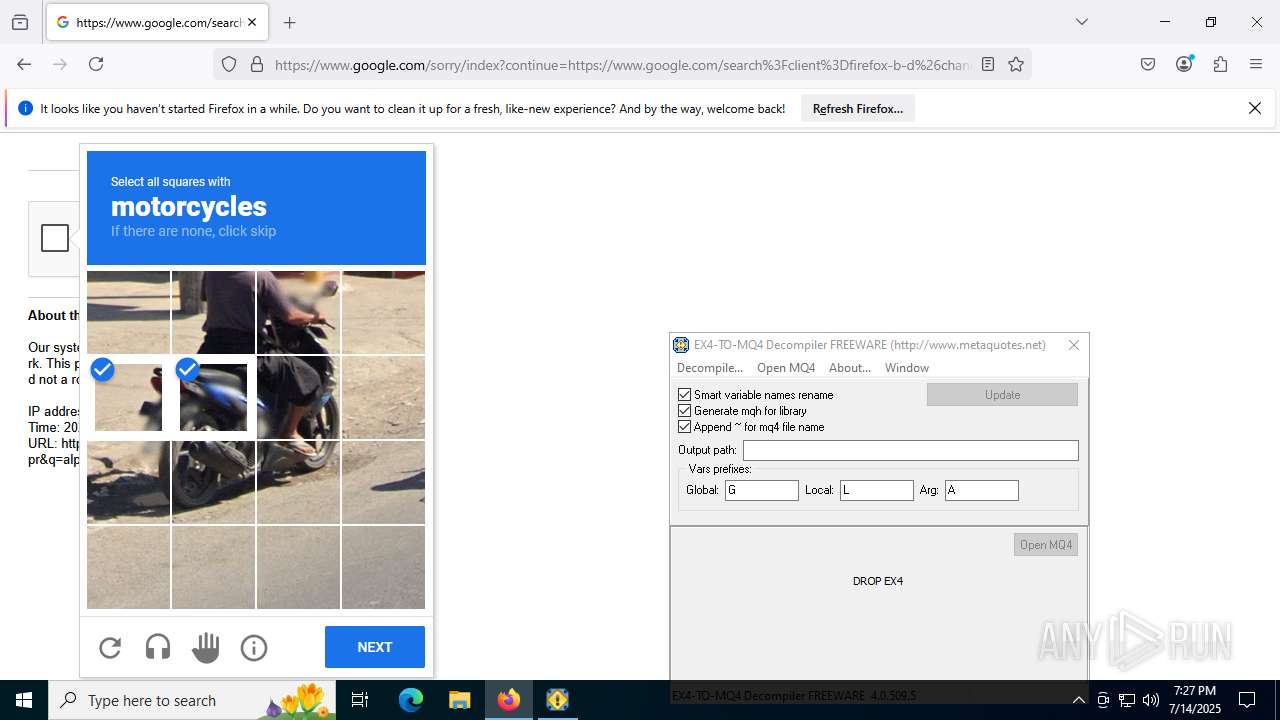Image resolution: width=1280 pixels, height=720 pixels.
Task: Click the tracking protection shield icon
Action: click(x=229, y=65)
